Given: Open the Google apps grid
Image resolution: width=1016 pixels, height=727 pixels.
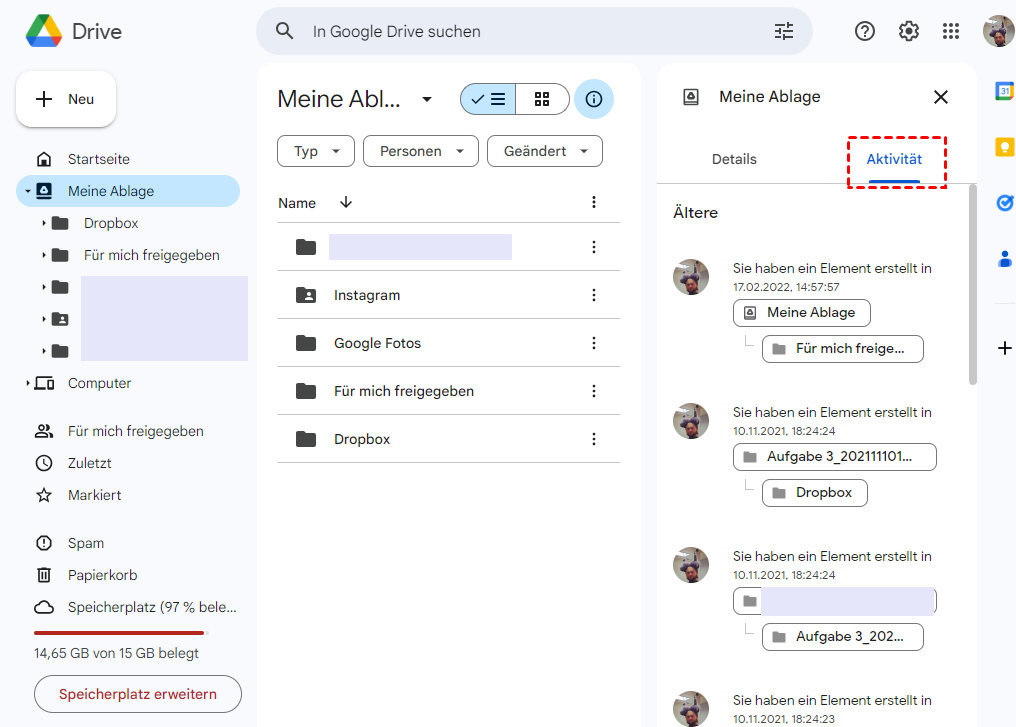Looking at the screenshot, I should (x=951, y=31).
